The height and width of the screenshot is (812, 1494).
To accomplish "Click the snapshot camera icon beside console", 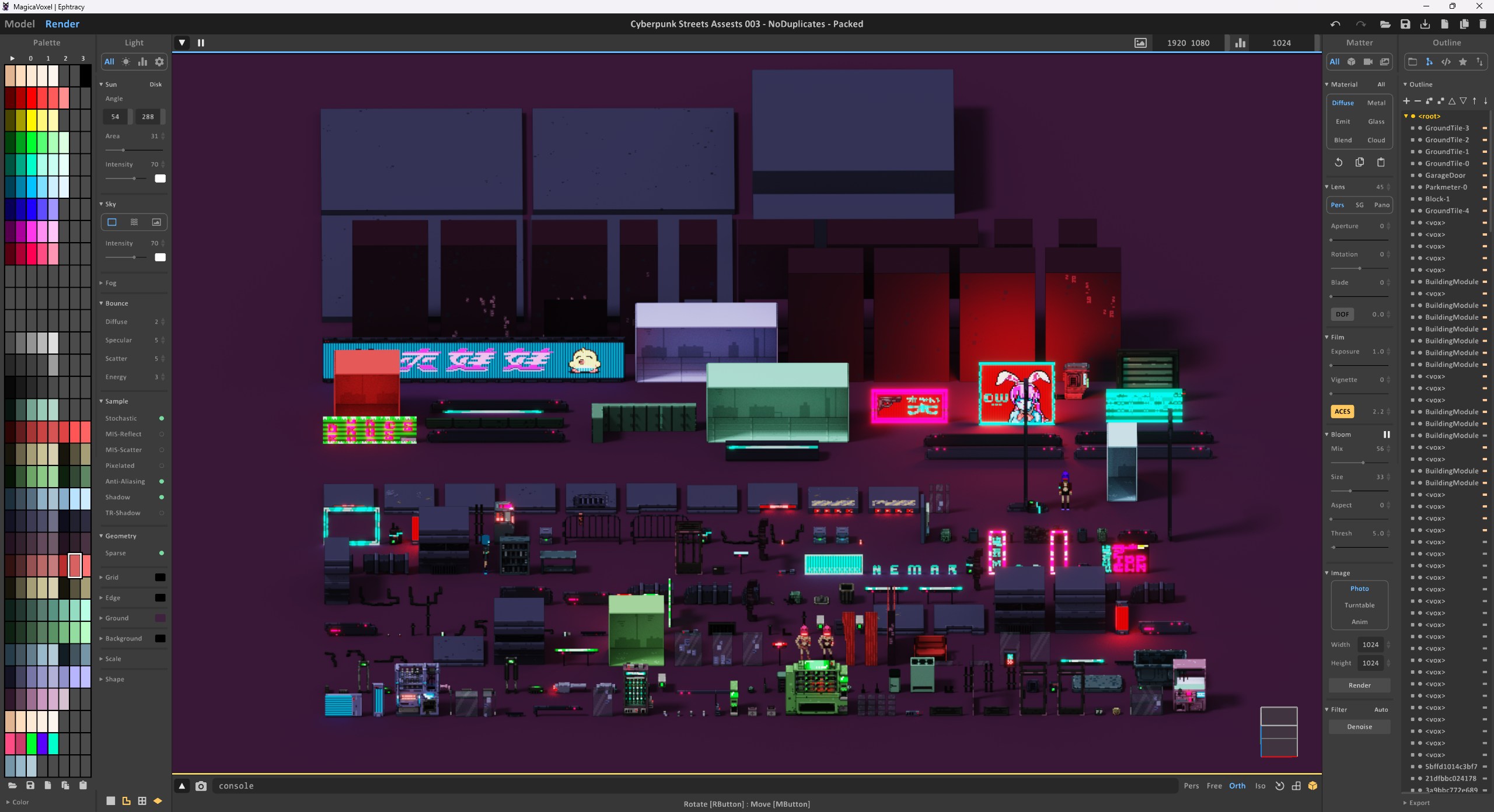I will (x=201, y=786).
